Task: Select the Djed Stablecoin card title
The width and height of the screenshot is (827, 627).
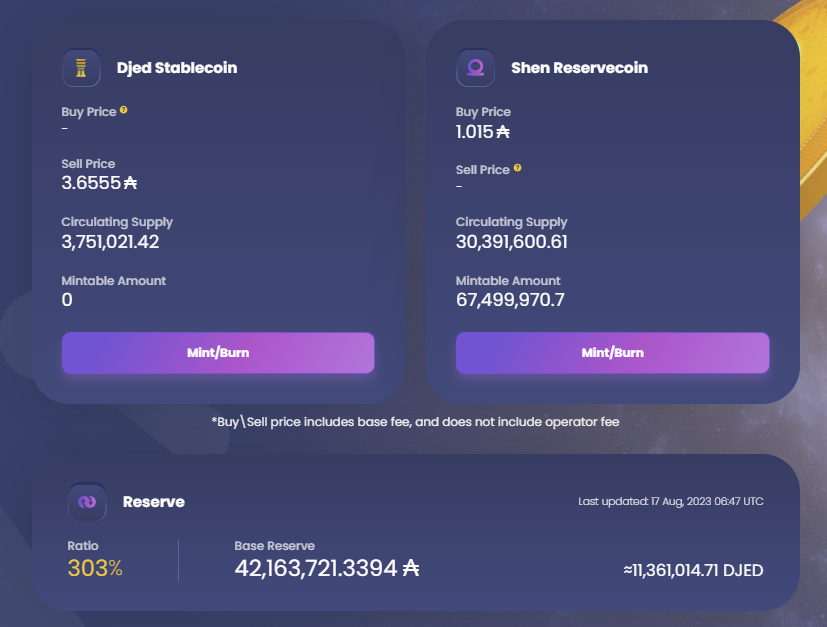Action: (x=177, y=67)
